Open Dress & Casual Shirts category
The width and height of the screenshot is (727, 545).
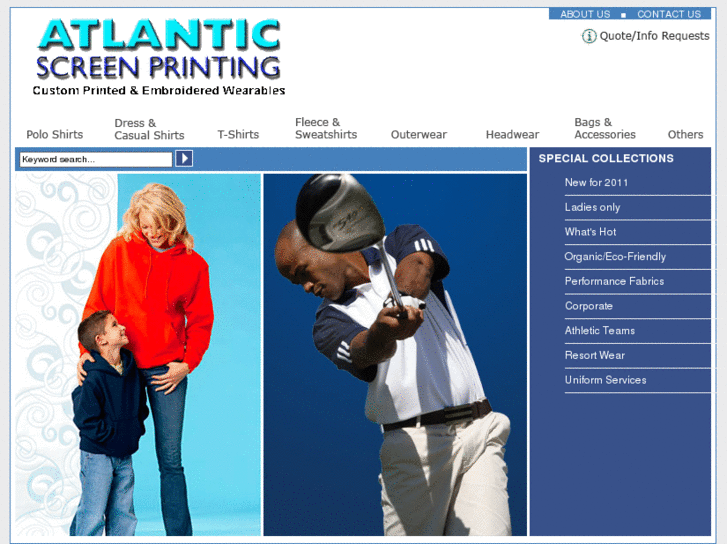click(149, 129)
